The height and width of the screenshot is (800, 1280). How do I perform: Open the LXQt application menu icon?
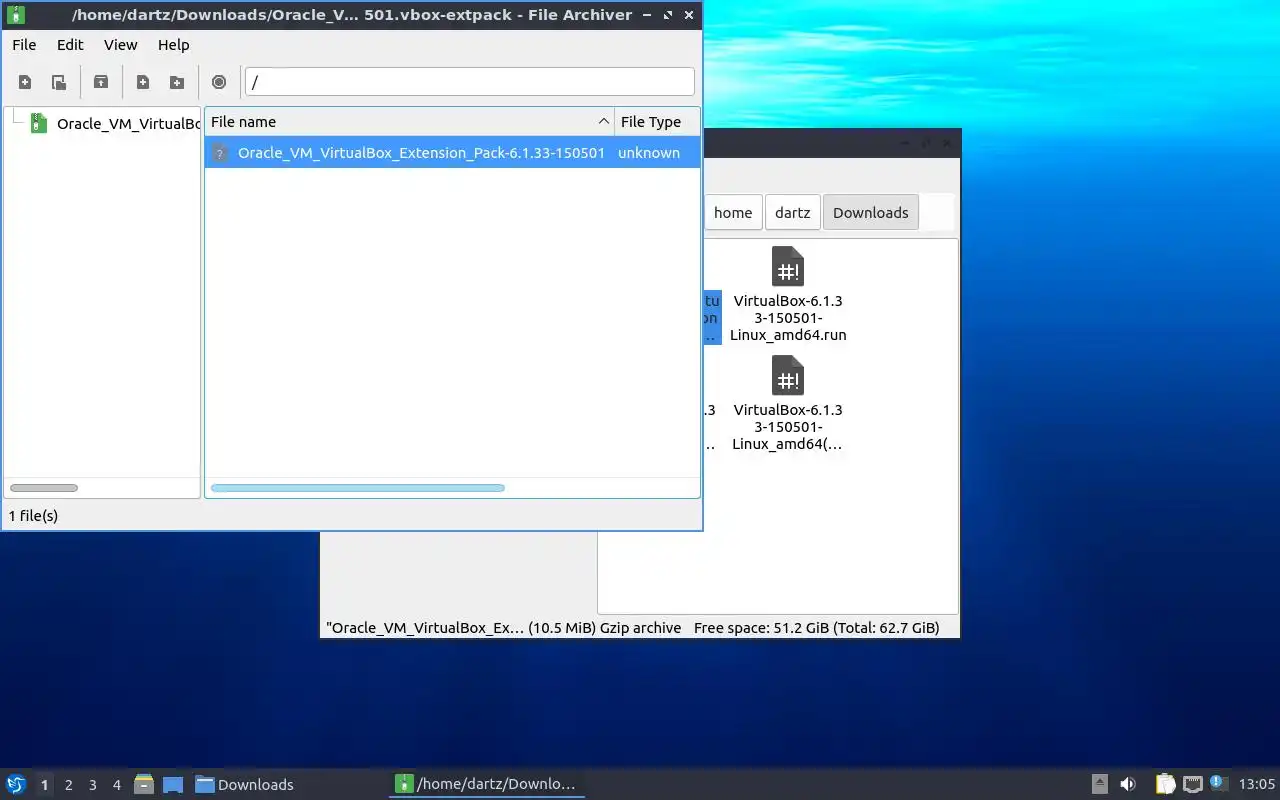[x=16, y=784]
